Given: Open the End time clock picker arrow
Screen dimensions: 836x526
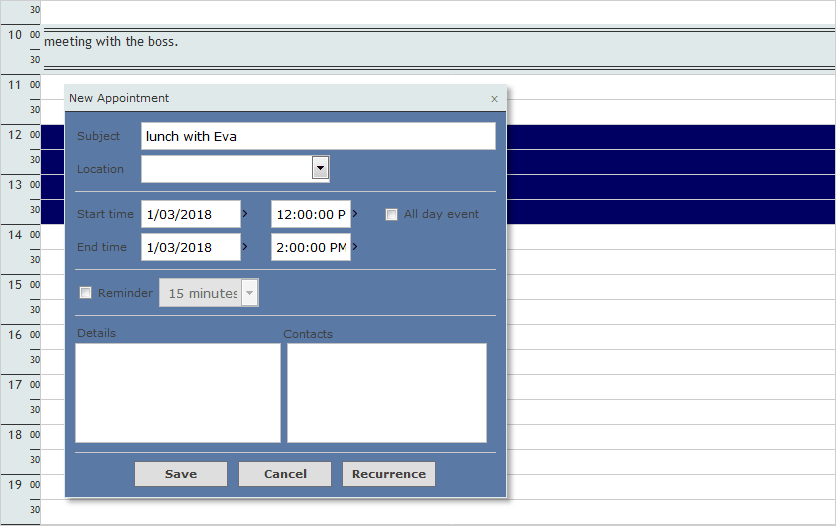Looking at the screenshot, I should (x=355, y=247).
